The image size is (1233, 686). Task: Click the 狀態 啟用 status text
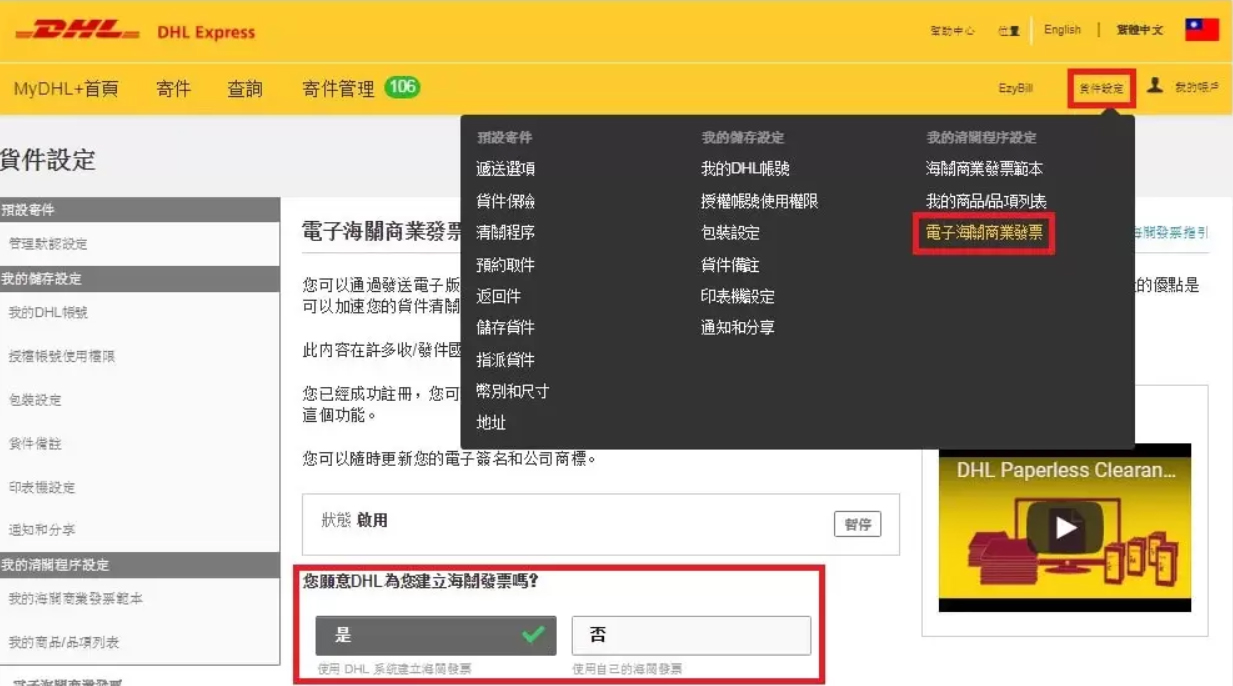click(x=354, y=520)
